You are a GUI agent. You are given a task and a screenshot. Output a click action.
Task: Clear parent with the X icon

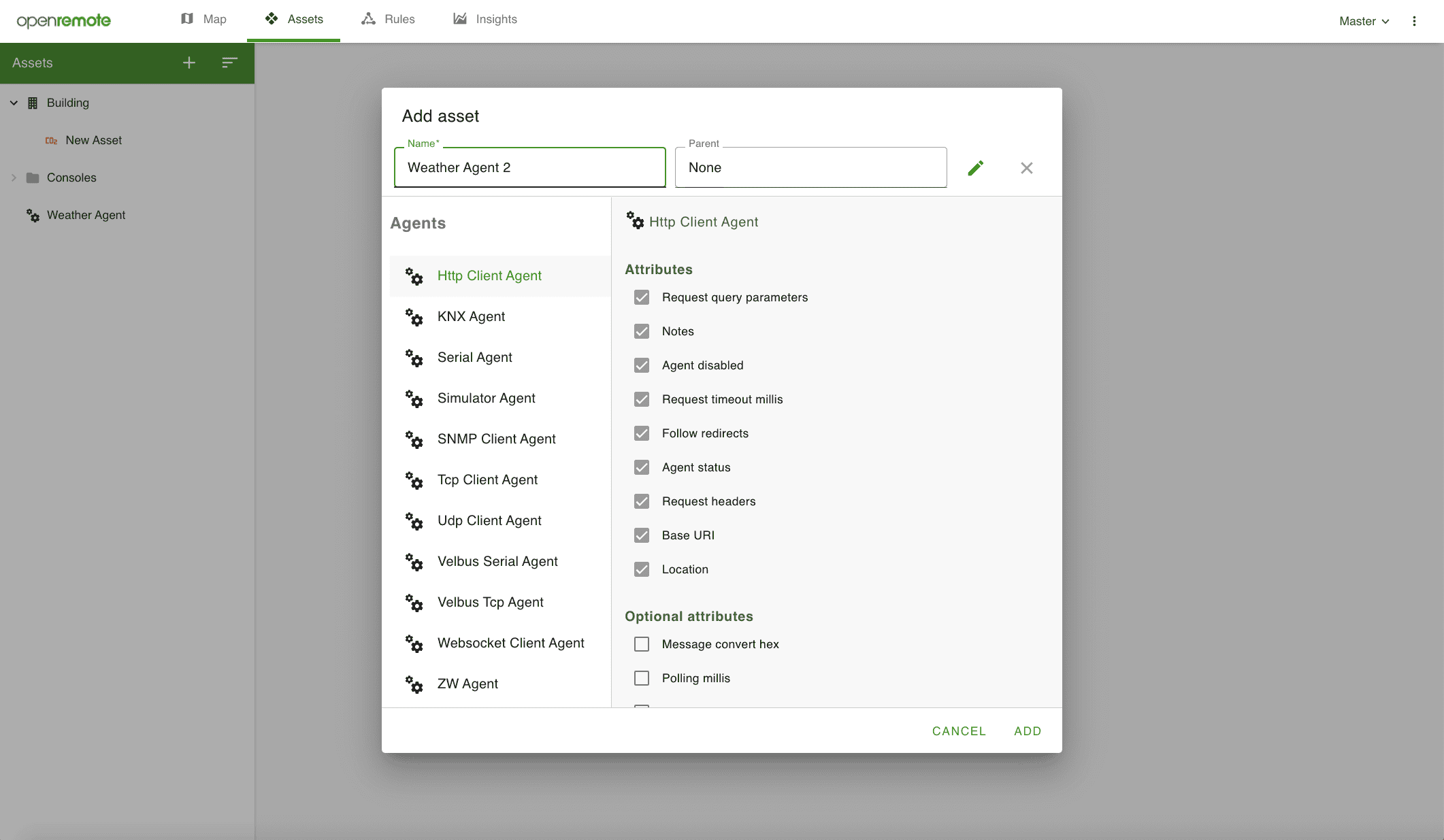1026,167
